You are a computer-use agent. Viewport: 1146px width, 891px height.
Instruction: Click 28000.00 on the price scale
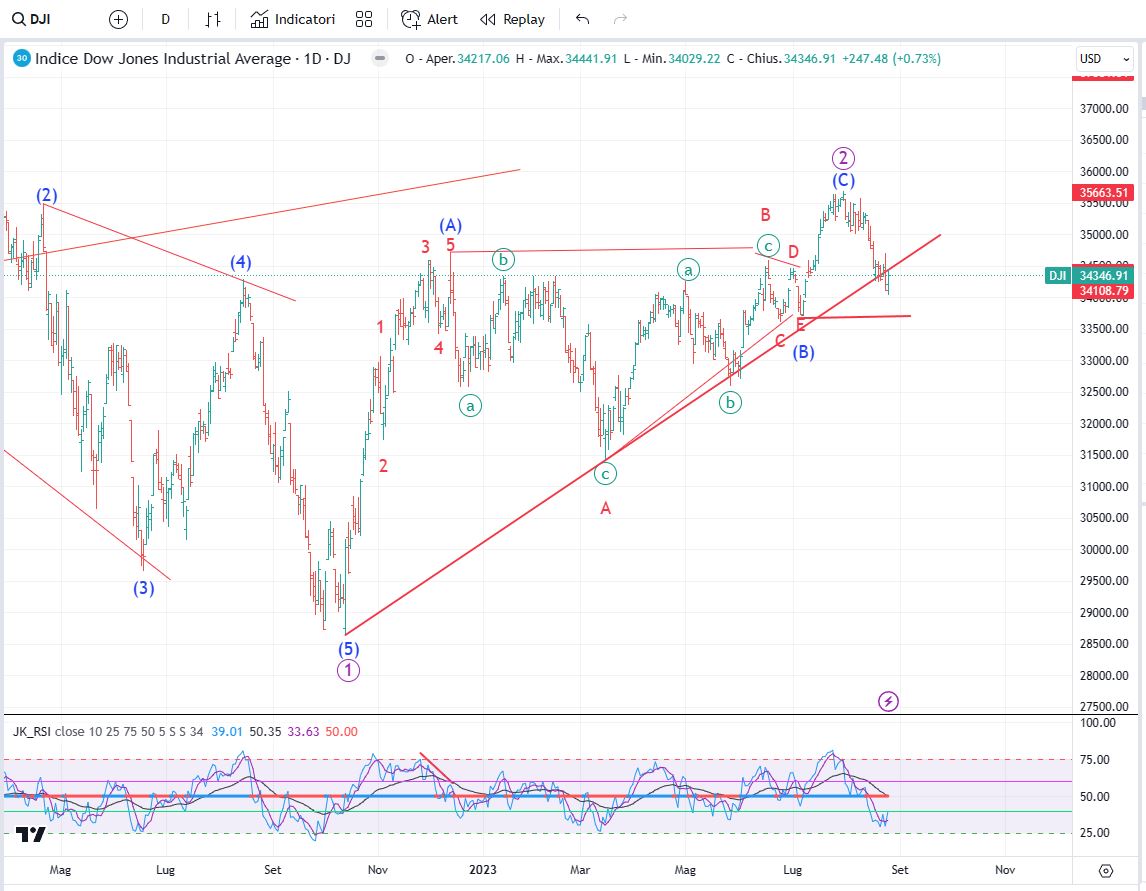tap(1104, 675)
